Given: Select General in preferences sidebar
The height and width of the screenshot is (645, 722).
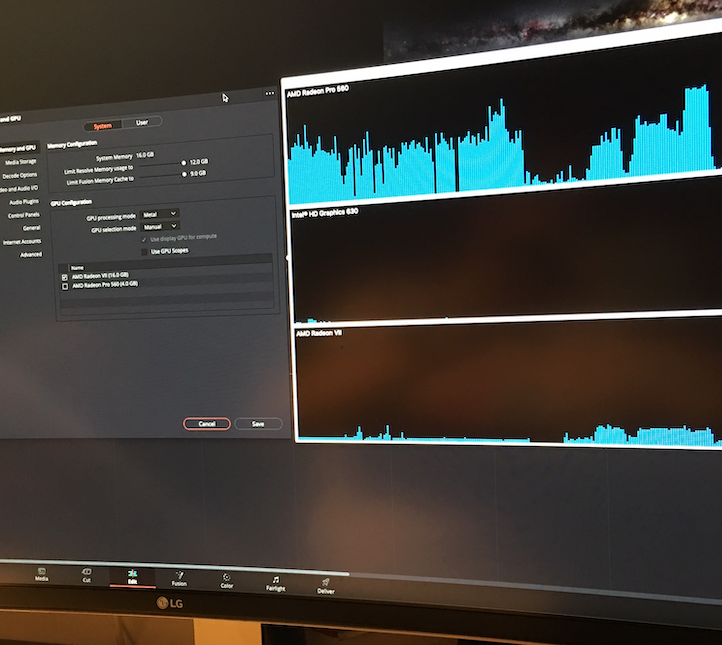Looking at the screenshot, I should [31, 228].
